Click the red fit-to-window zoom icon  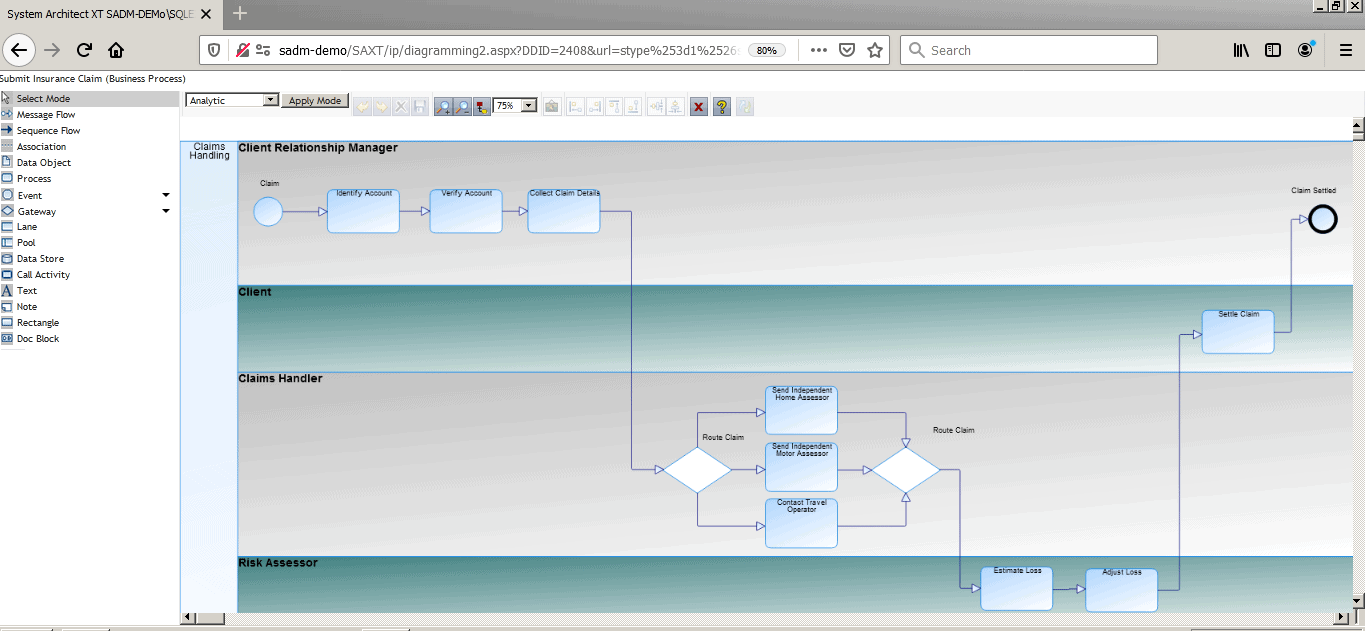coord(482,106)
